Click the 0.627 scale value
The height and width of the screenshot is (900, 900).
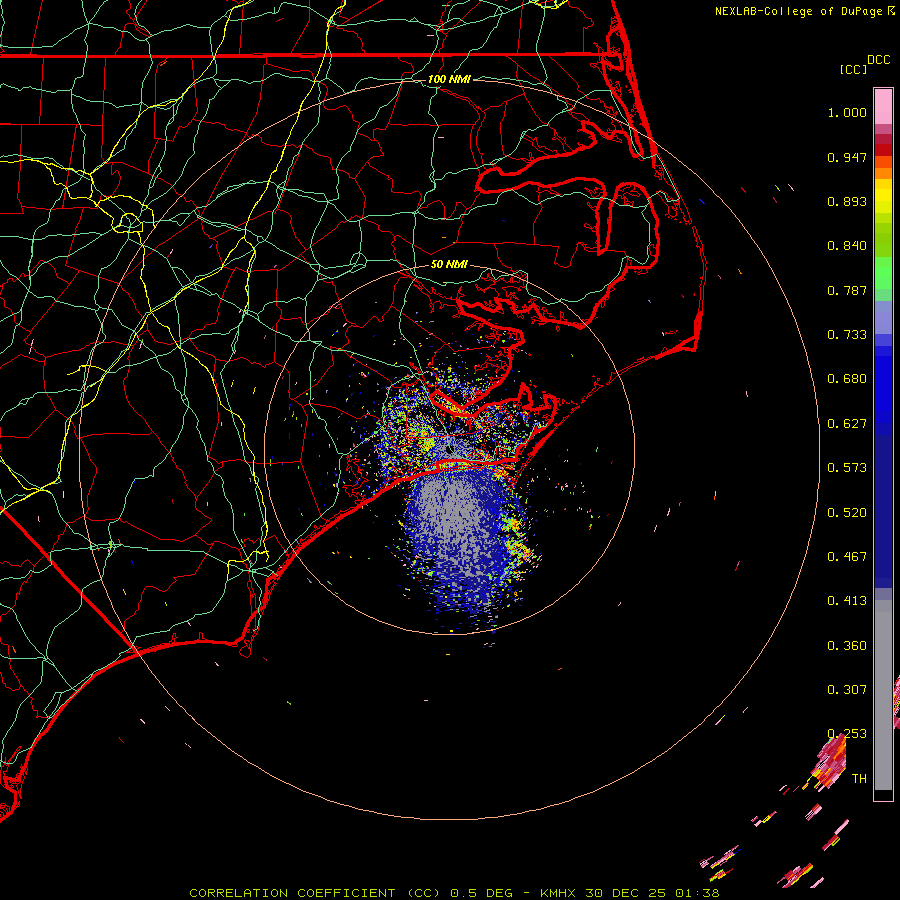tap(847, 424)
